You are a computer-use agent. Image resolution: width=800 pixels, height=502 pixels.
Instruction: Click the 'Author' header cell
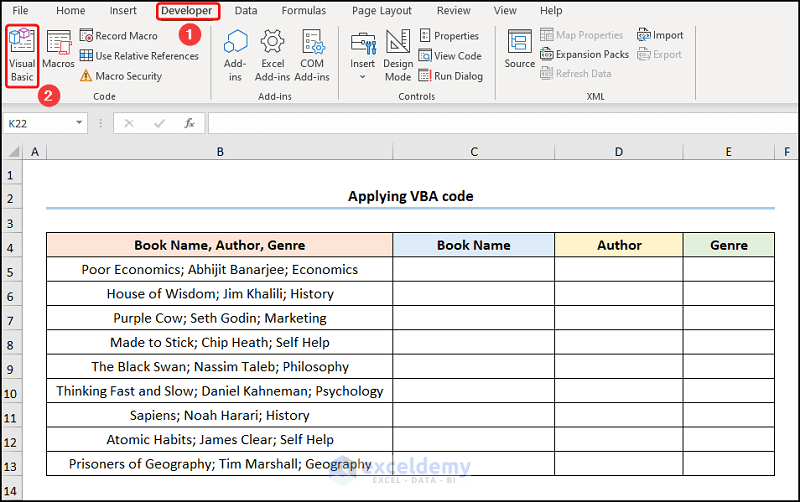619,245
